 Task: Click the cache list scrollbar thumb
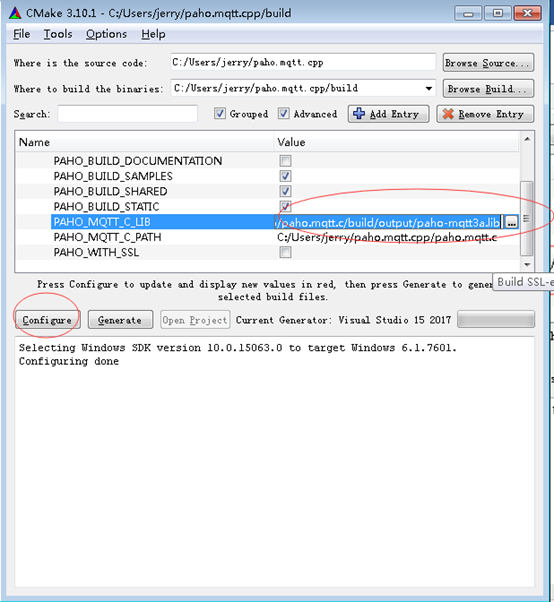pos(527,218)
